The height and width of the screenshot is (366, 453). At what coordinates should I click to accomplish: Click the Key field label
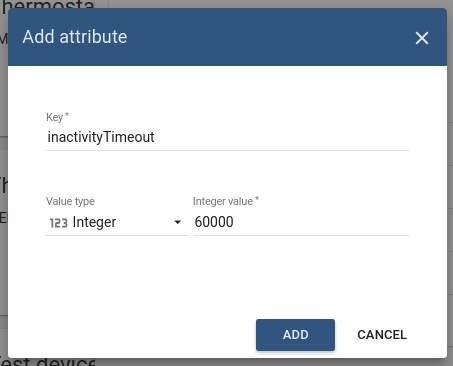pyautogui.click(x=57, y=117)
